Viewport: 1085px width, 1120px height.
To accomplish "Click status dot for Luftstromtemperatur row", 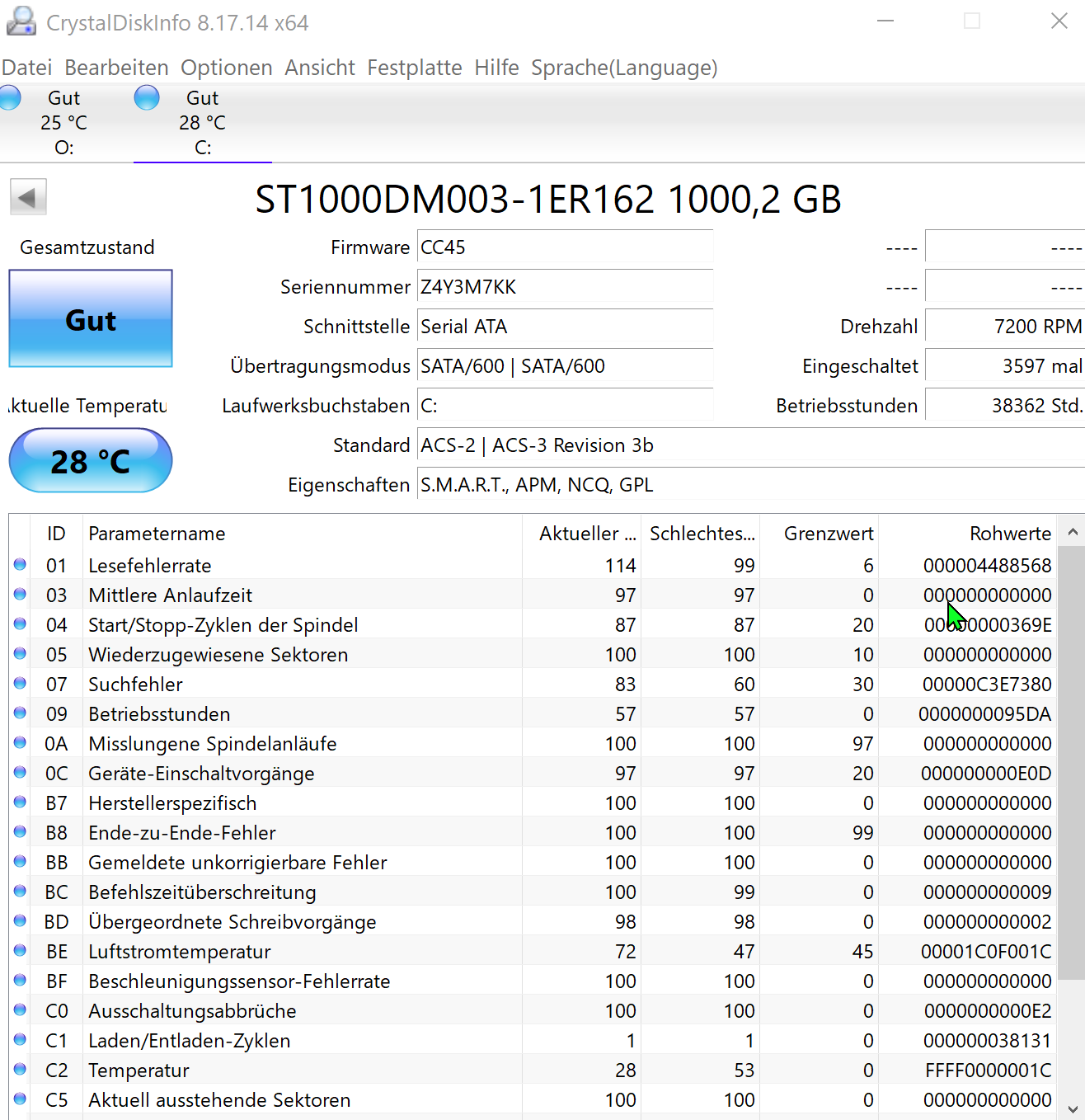I will click(20, 951).
